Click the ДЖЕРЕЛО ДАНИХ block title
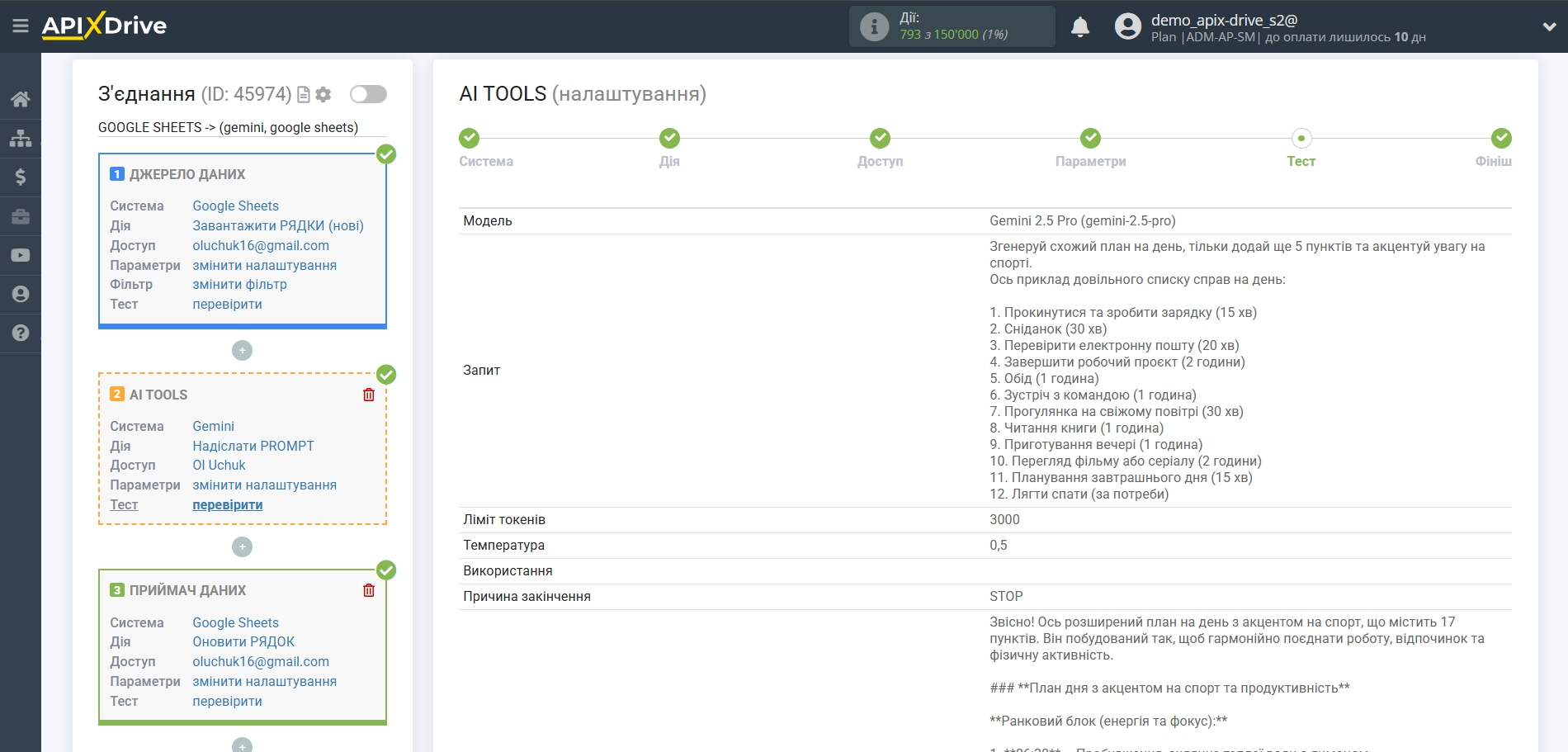Viewport: 1568px width, 752px height. [187, 174]
